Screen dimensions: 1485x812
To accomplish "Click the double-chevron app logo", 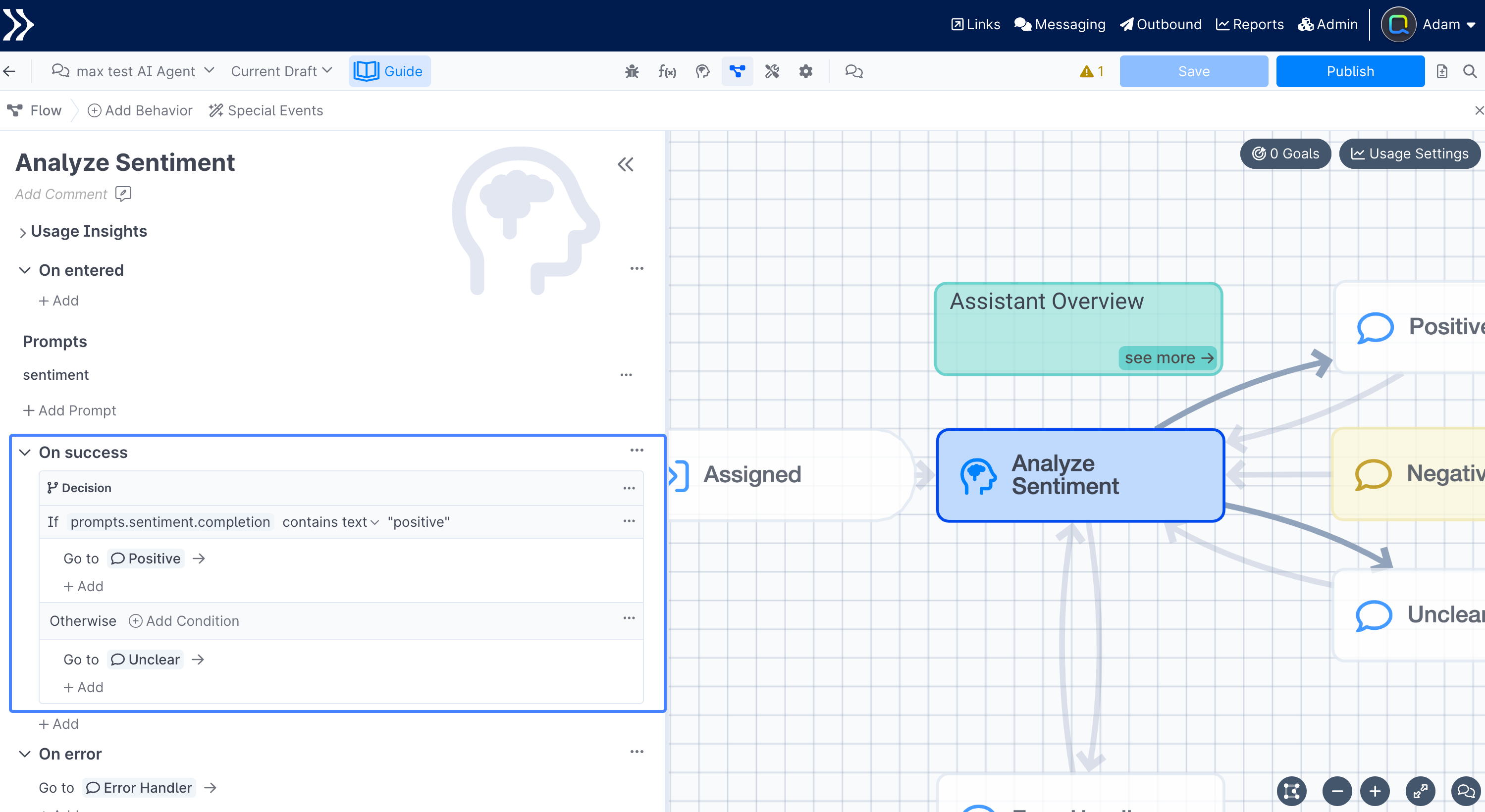I will [x=18, y=25].
